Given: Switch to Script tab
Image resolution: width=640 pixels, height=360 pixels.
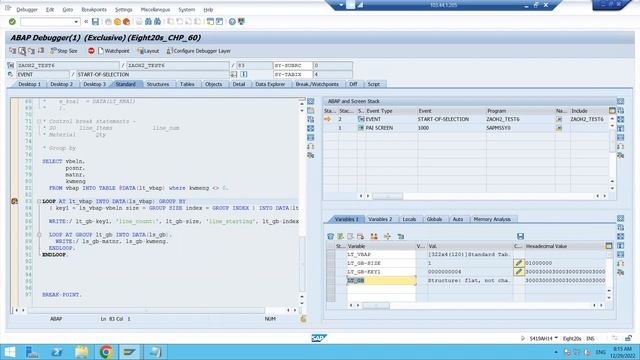Looking at the screenshot, I should (x=373, y=84).
